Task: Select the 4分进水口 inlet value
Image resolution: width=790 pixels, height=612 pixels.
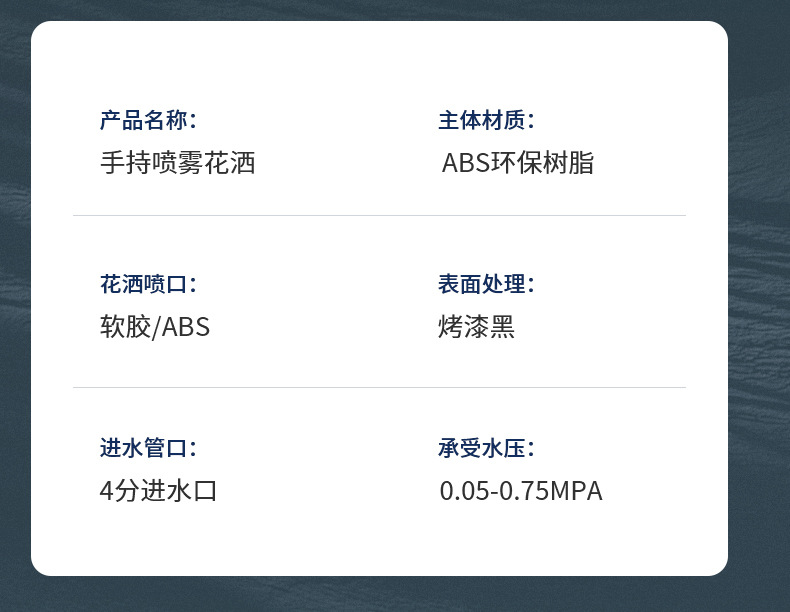Action: pos(159,491)
